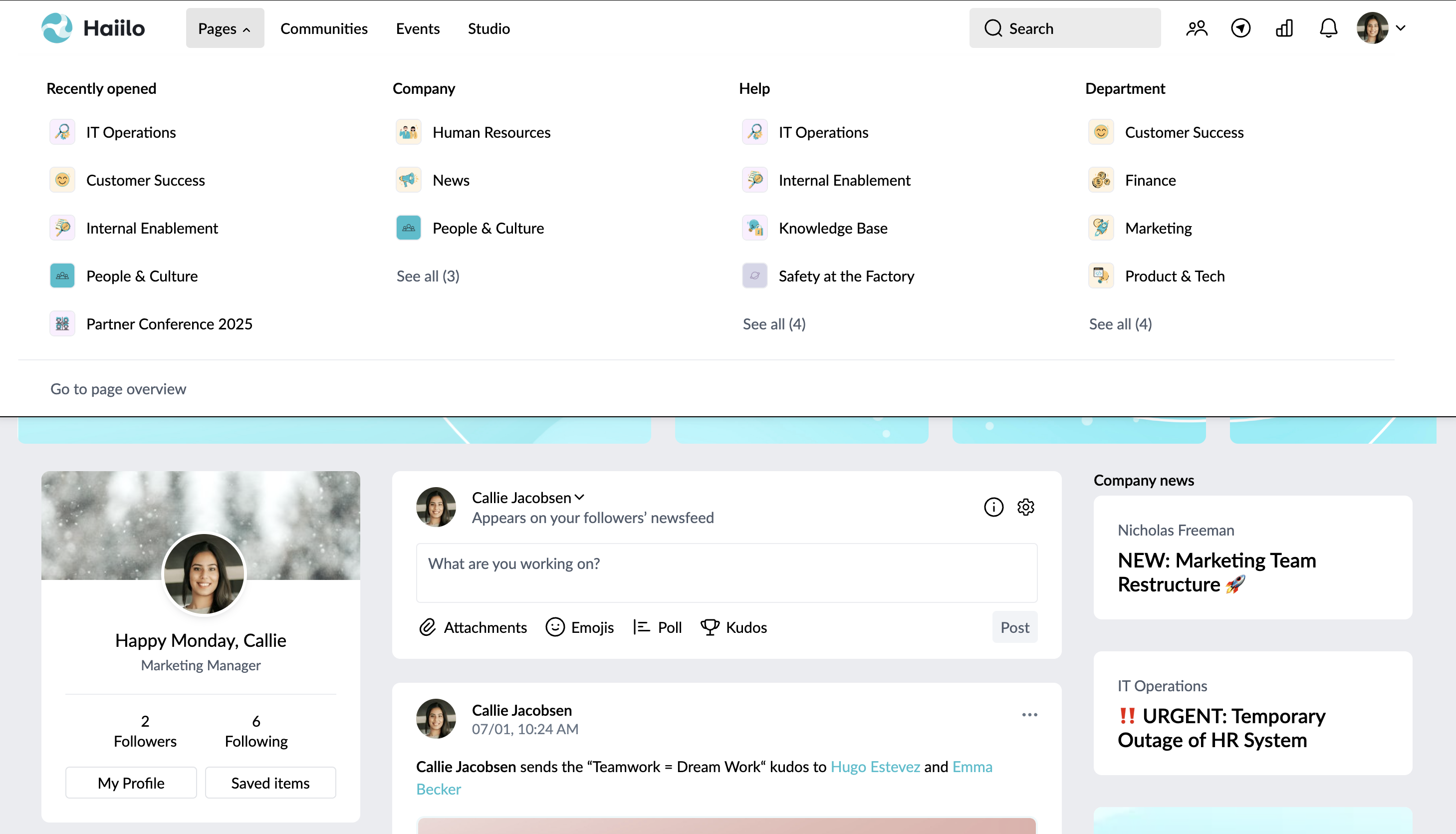Screen dimensions: 1456x834
Task: Open the audience dropdown next to Callie Jacobsen
Action: tap(580, 497)
